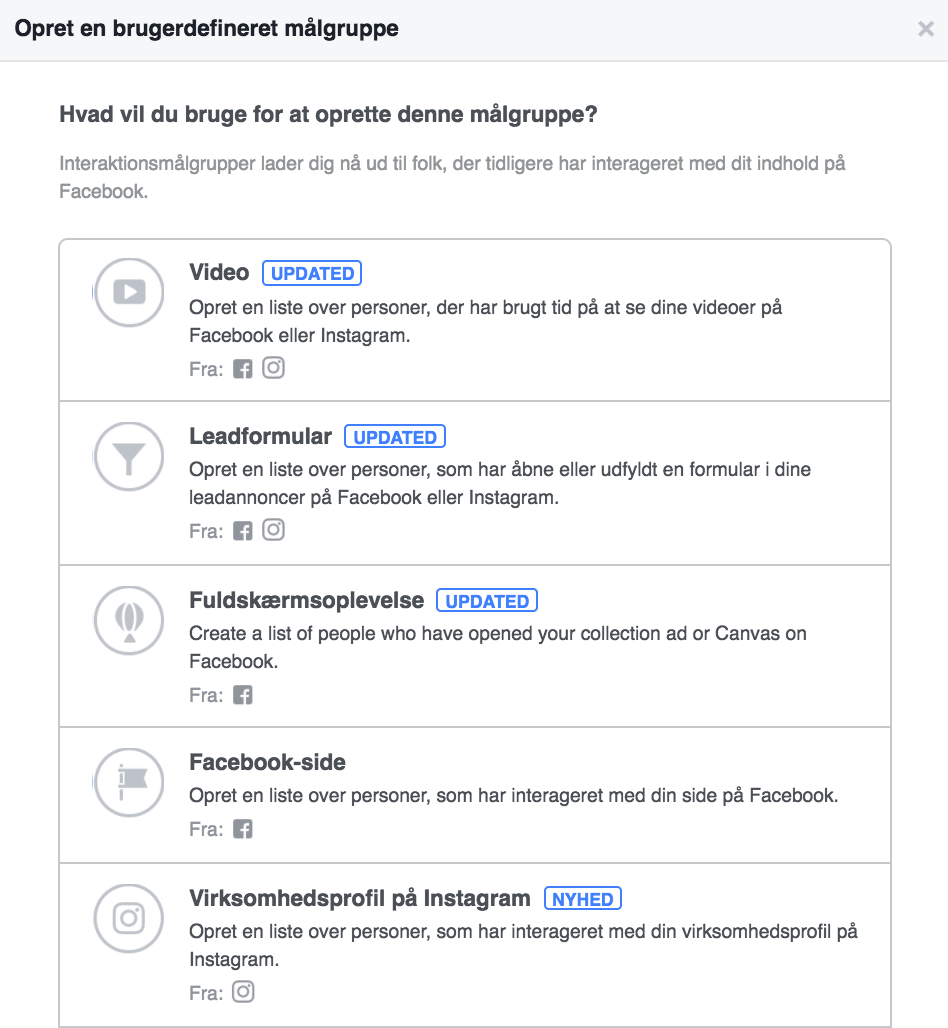Select Fuldskærmsoplevelse option heading

306,600
